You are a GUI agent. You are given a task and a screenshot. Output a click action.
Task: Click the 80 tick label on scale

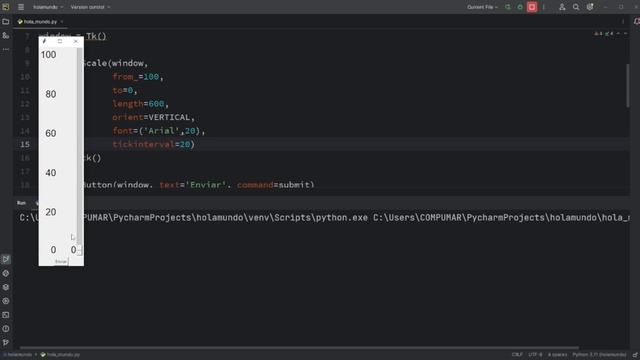tap(51, 94)
